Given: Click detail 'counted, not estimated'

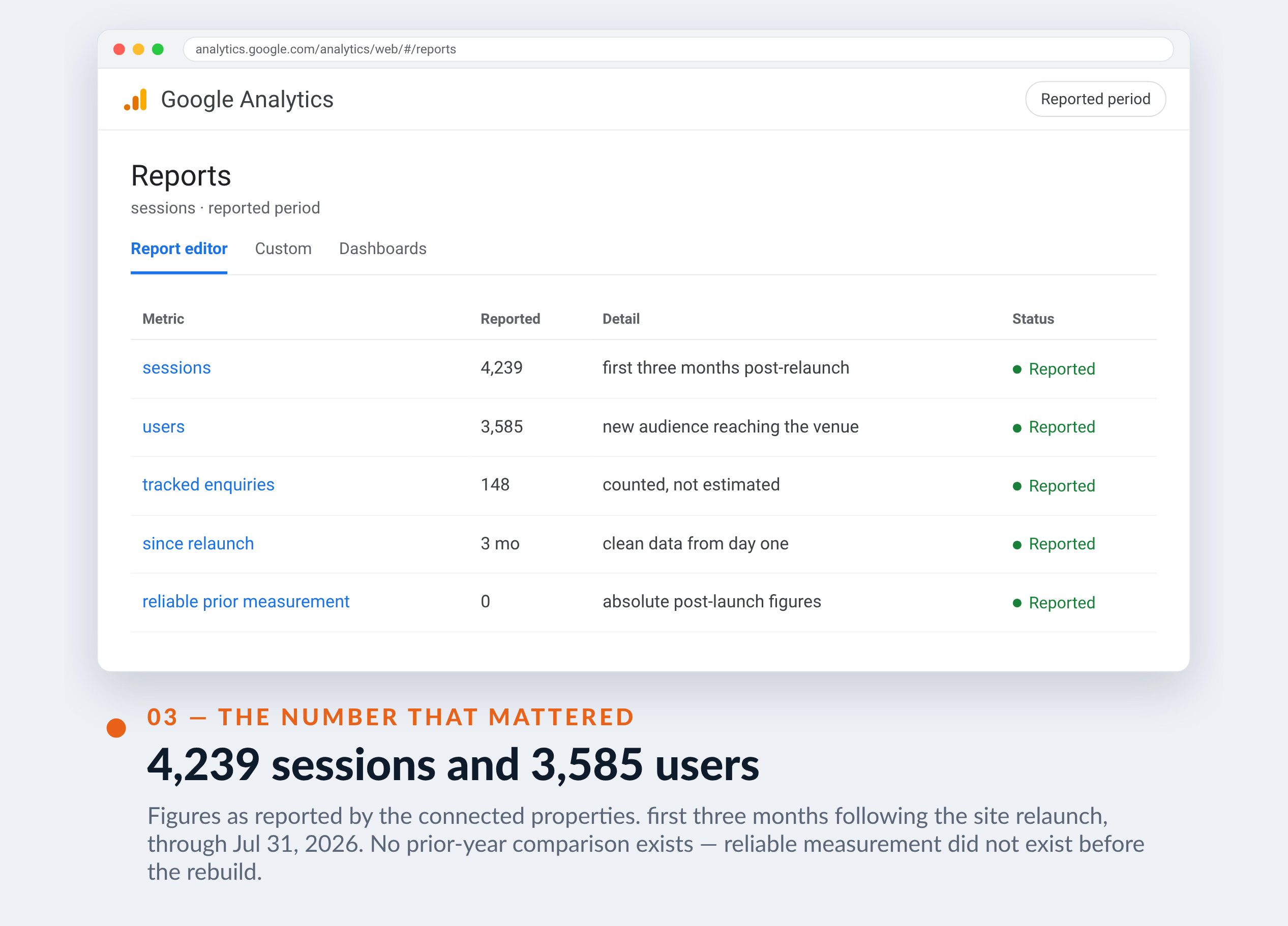Looking at the screenshot, I should click(x=691, y=485).
